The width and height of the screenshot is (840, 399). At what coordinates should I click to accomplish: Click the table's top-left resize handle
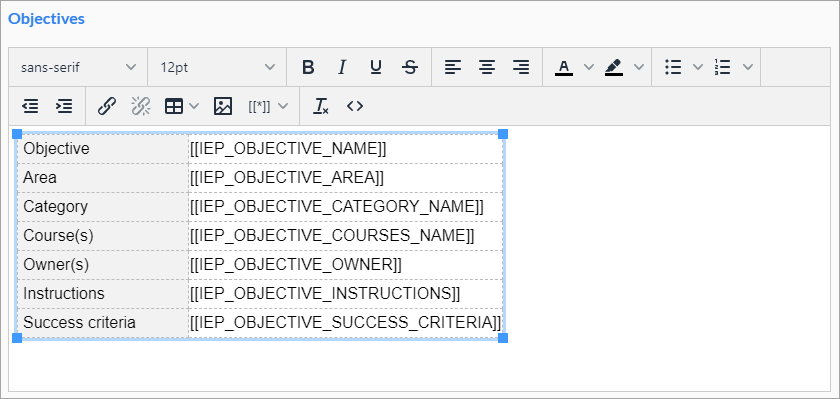[x=17, y=134]
